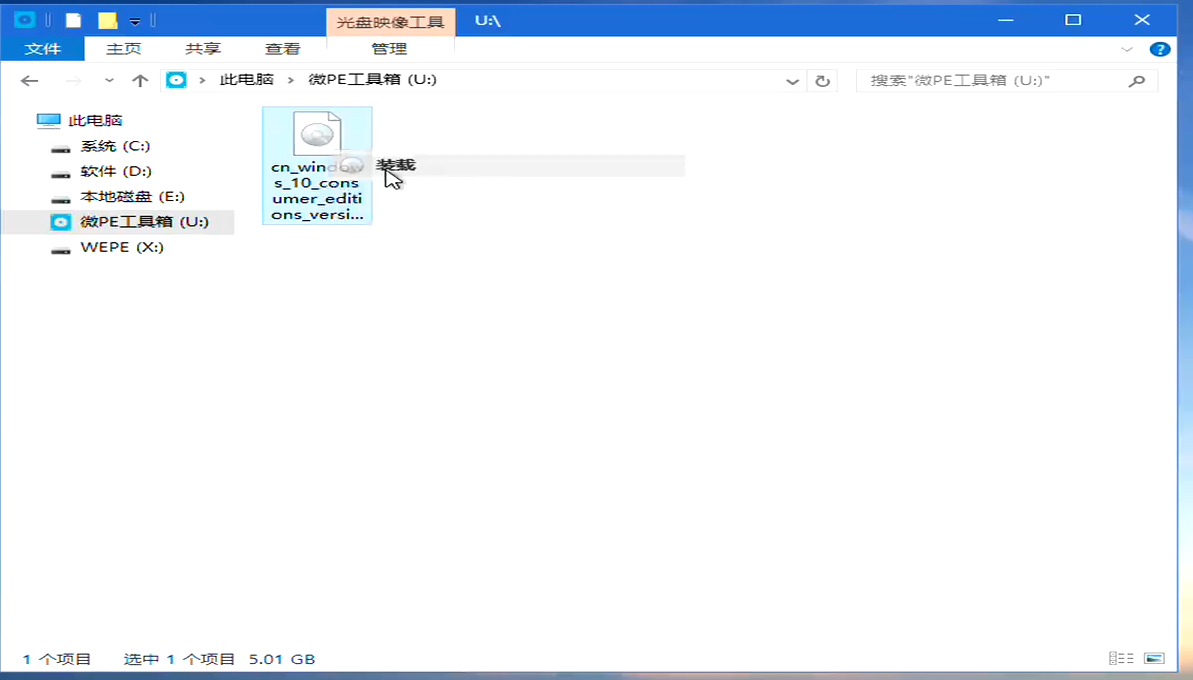This screenshot has width=1193, height=680.
Task: Go up one folder level
Action: click(x=140, y=81)
